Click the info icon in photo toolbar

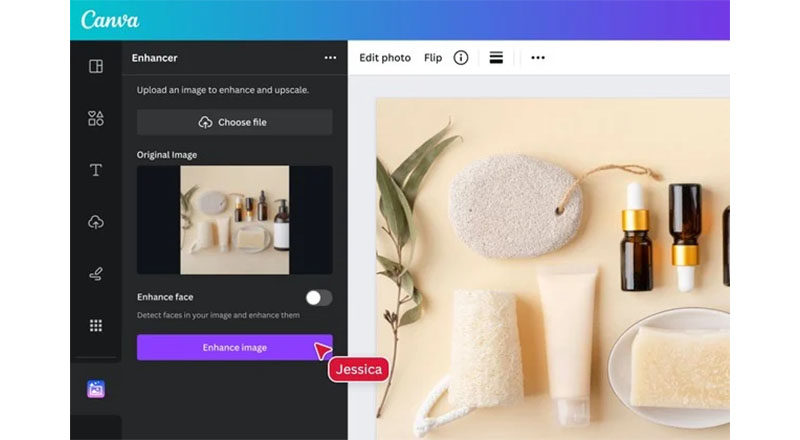coord(461,58)
